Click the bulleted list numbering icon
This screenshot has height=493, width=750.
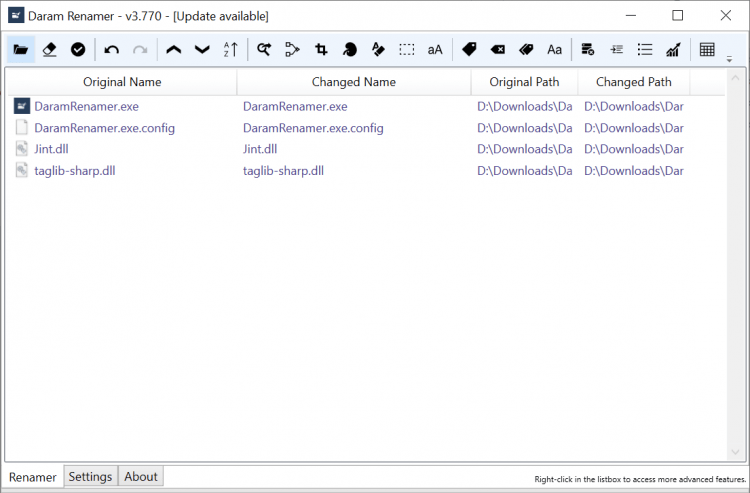[645, 49]
